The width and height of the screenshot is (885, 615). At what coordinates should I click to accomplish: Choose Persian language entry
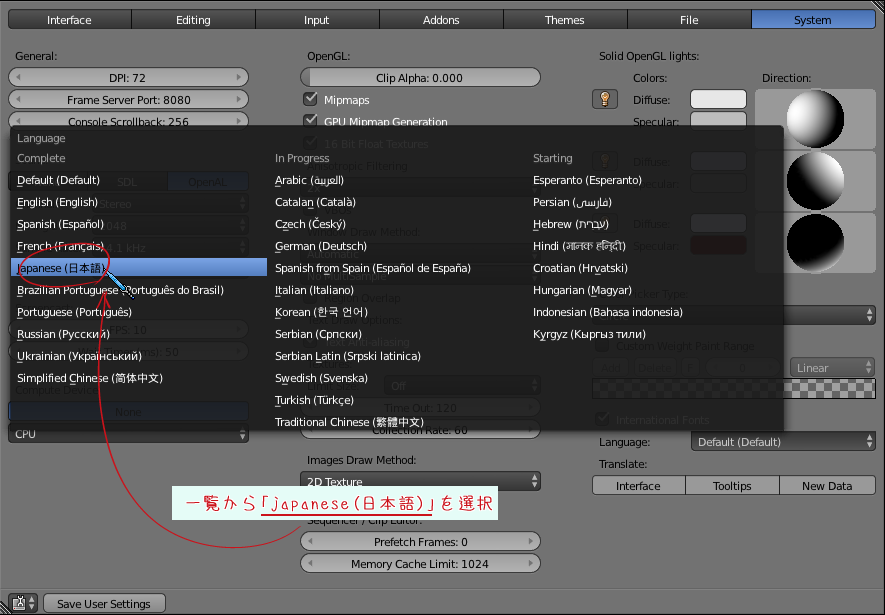point(655,202)
